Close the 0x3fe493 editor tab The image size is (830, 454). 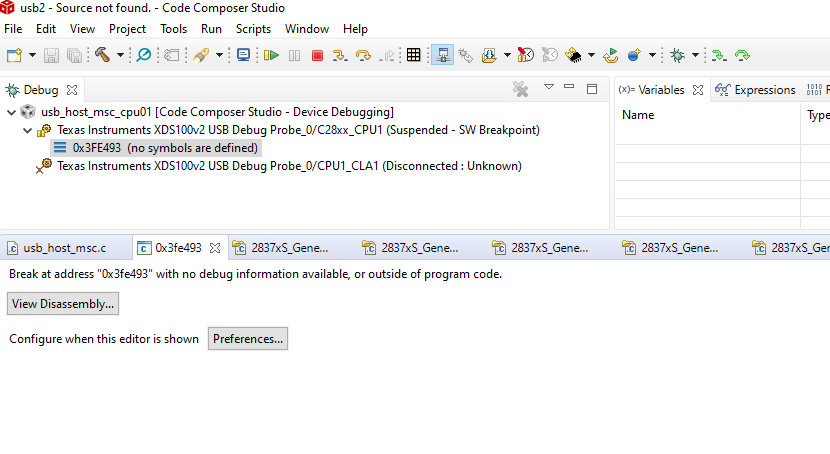point(215,248)
